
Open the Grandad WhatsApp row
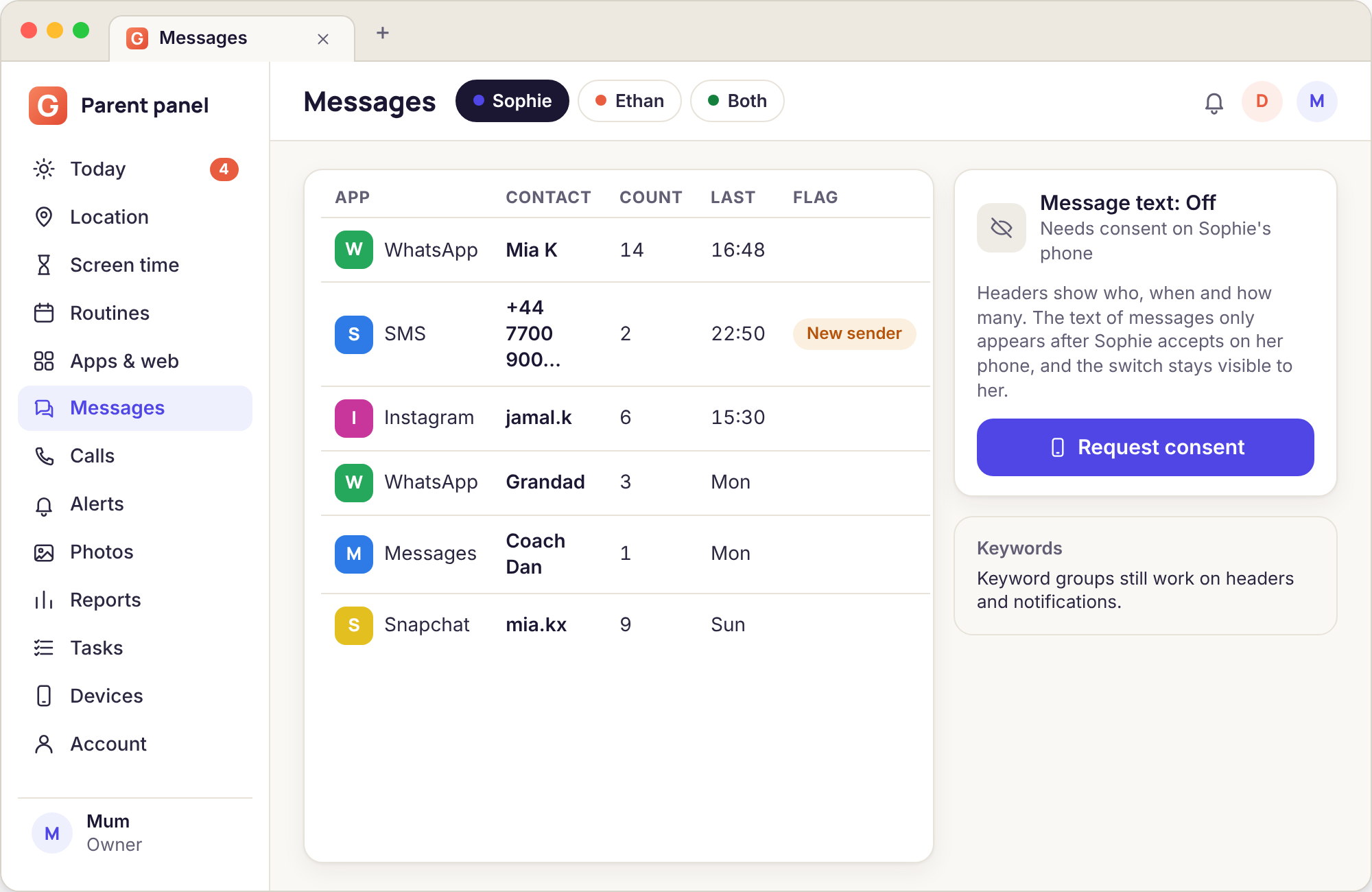coord(626,482)
